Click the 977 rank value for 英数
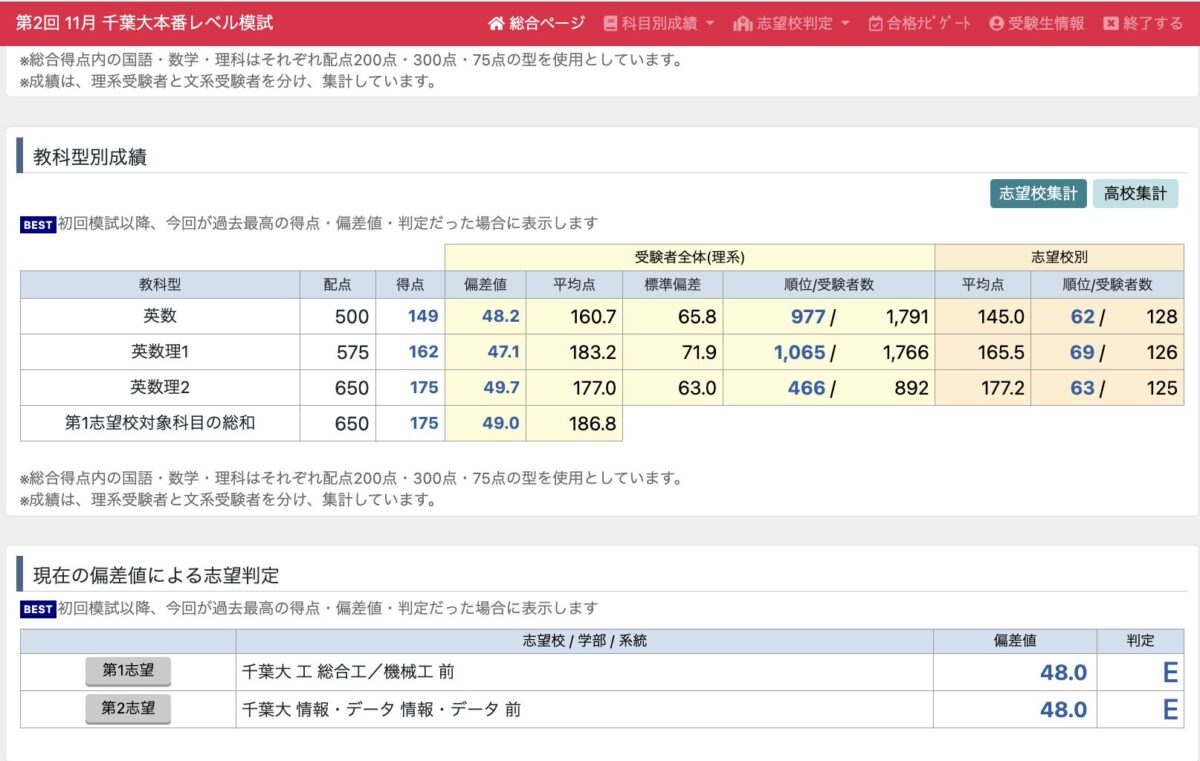This screenshot has width=1200, height=761. (x=807, y=317)
